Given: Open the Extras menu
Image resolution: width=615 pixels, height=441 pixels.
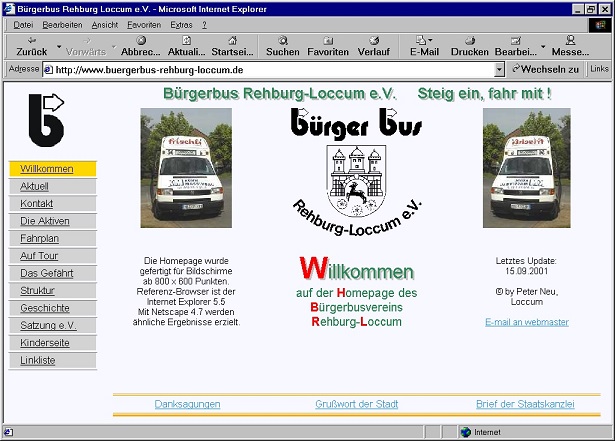Looking at the screenshot, I should (181, 25).
